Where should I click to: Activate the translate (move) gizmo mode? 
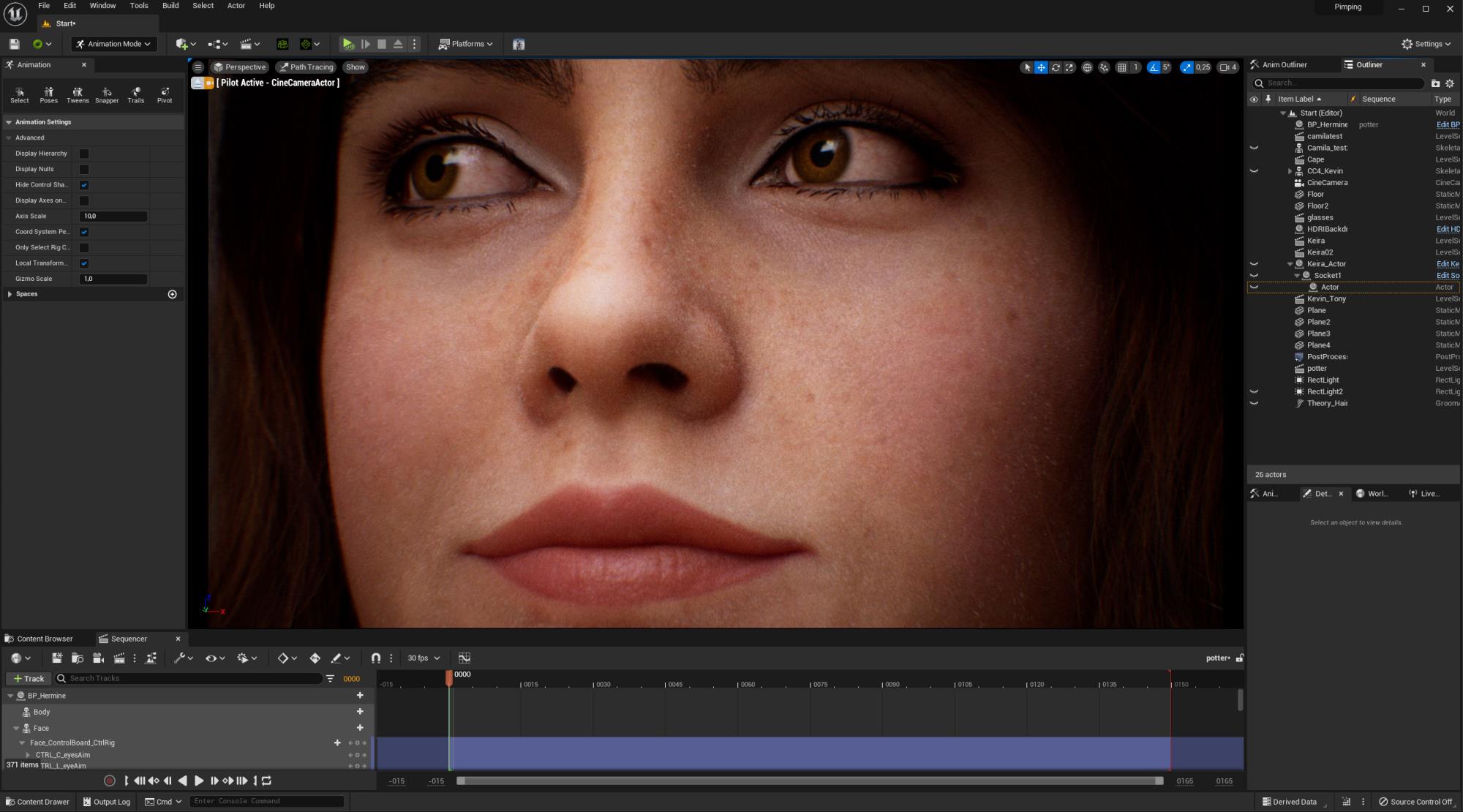[1041, 67]
